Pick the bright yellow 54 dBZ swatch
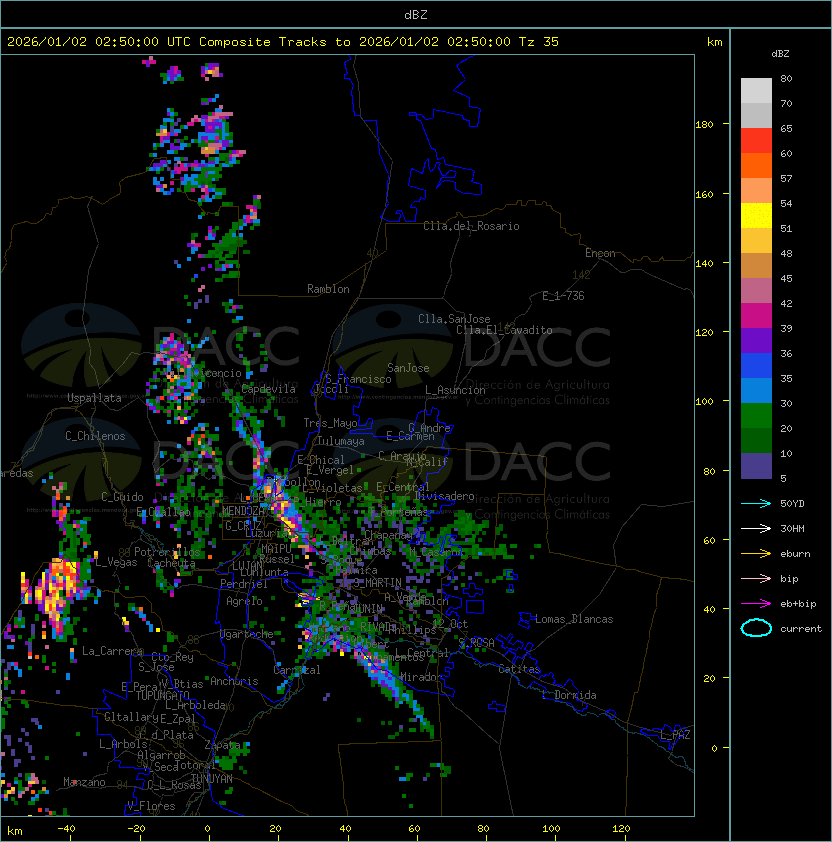 [x=756, y=216]
